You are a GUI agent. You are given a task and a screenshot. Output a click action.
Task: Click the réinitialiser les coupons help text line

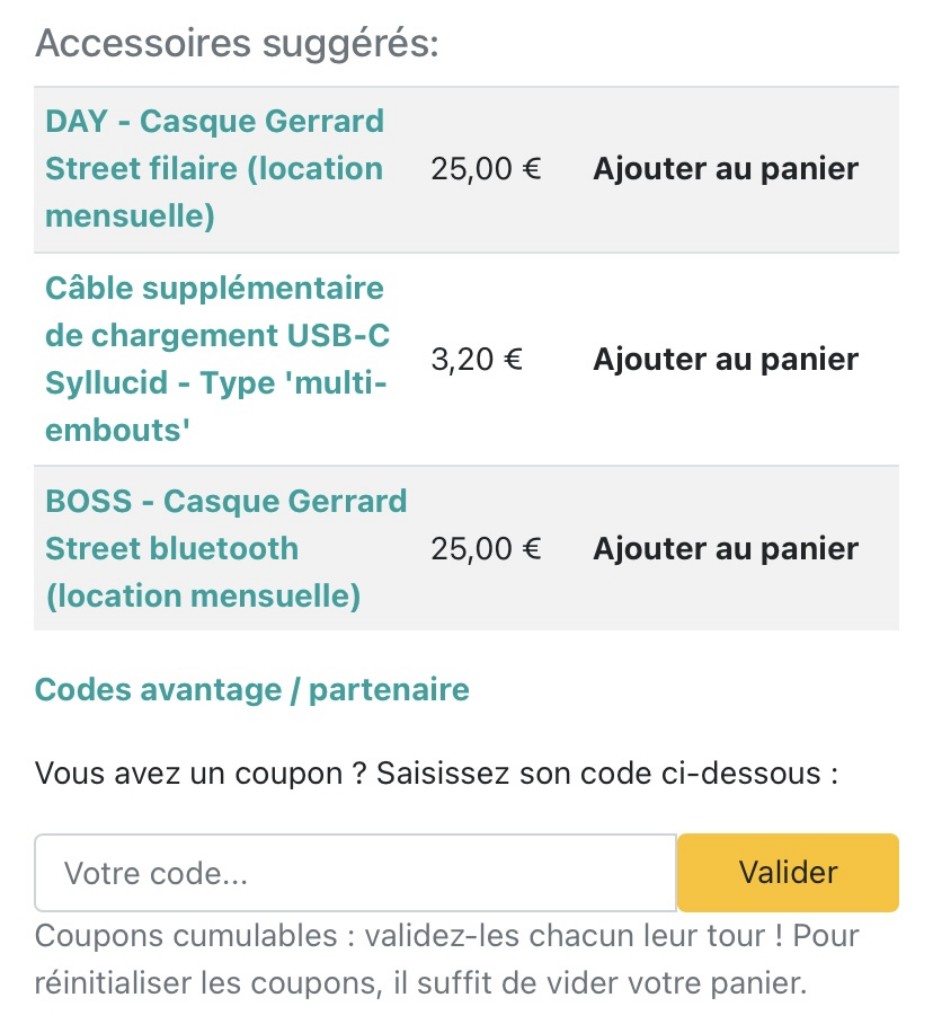[420, 983]
